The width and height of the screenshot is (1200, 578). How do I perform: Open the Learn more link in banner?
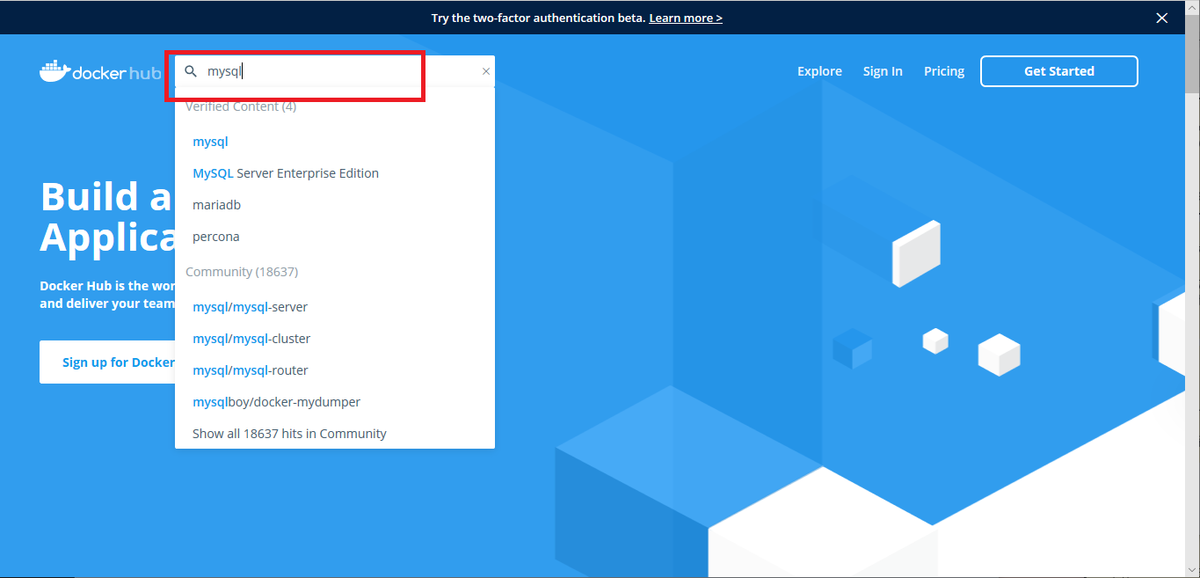click(685, 18)
